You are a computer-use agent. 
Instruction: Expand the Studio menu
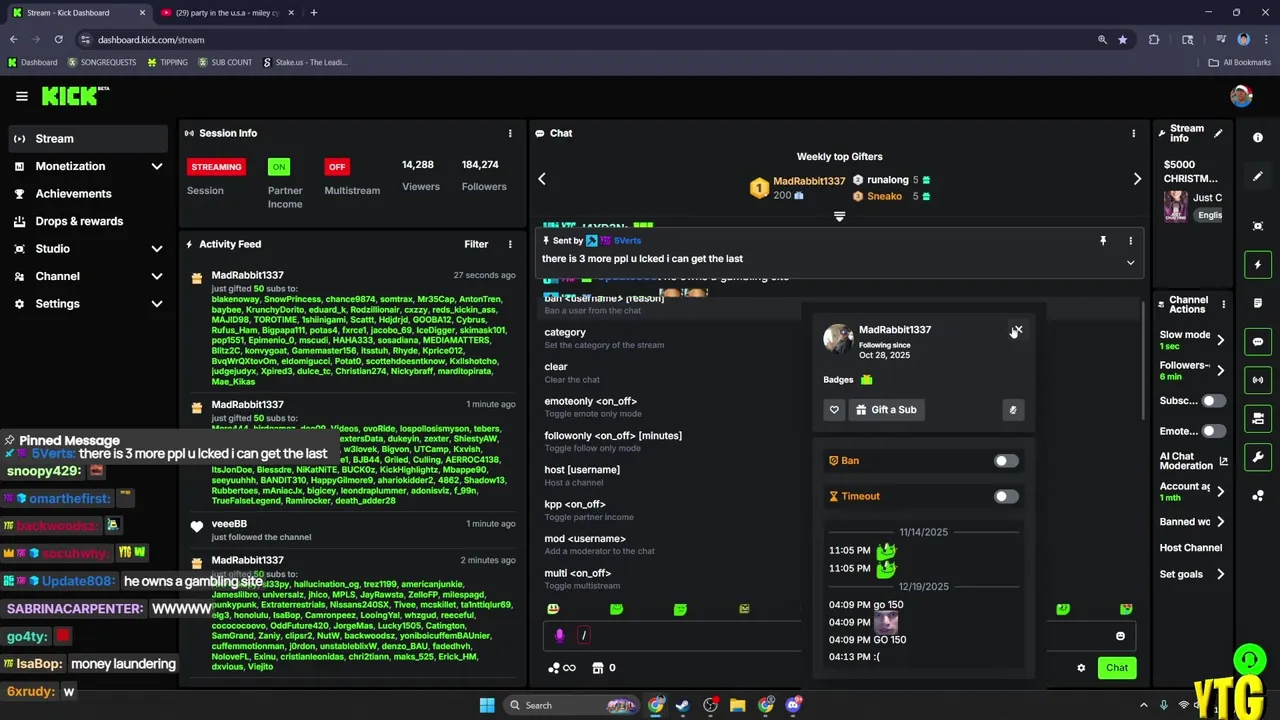coord(88,249)
